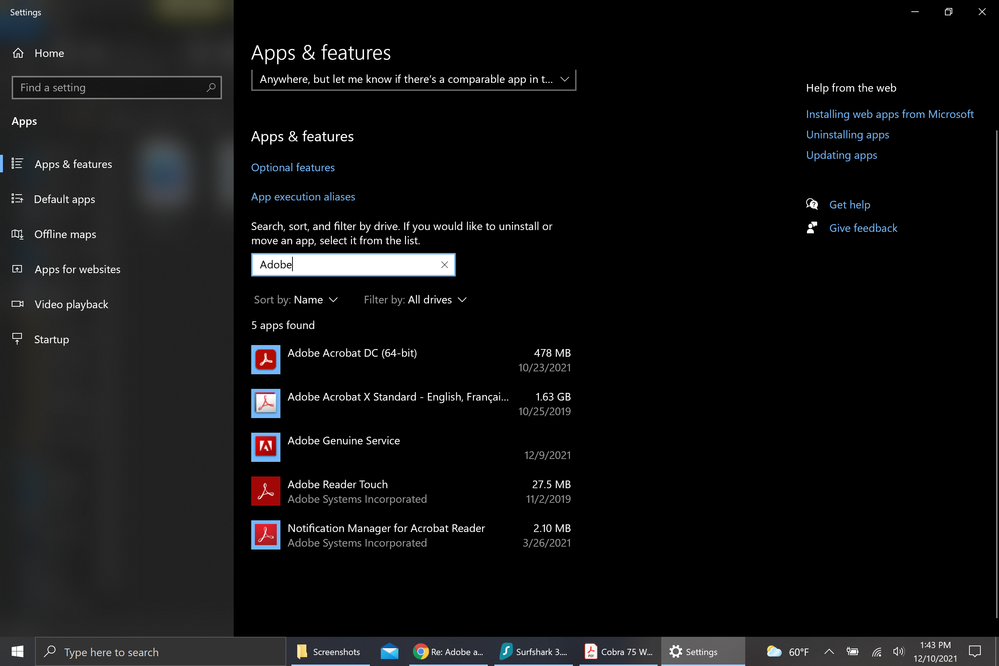Select the Startup sidebar icon
This screenshot has width=999, height=666.
[x=17, y=339]
